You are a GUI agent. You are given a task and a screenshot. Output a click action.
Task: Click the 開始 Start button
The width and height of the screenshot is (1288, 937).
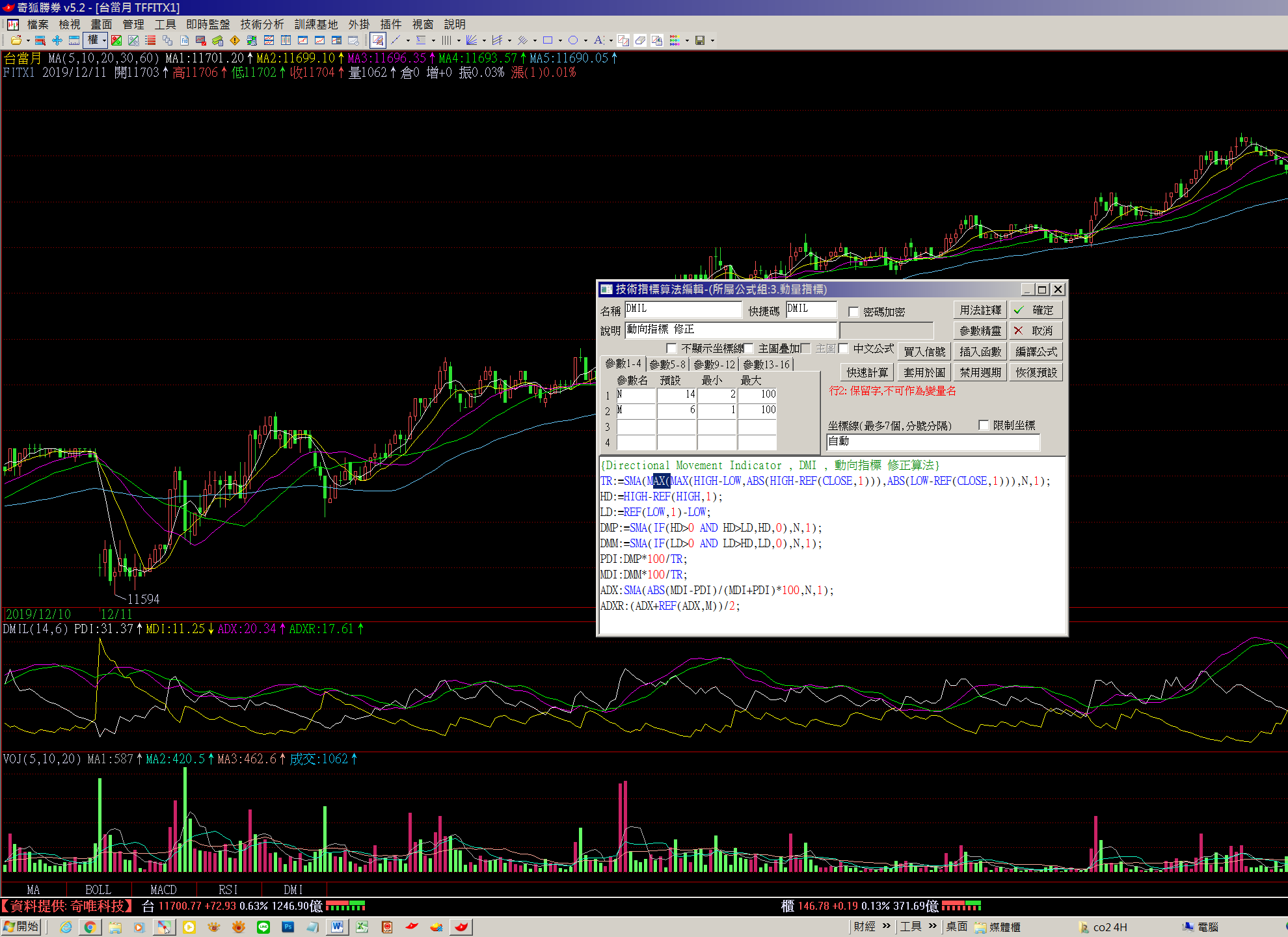pos(21,927)
